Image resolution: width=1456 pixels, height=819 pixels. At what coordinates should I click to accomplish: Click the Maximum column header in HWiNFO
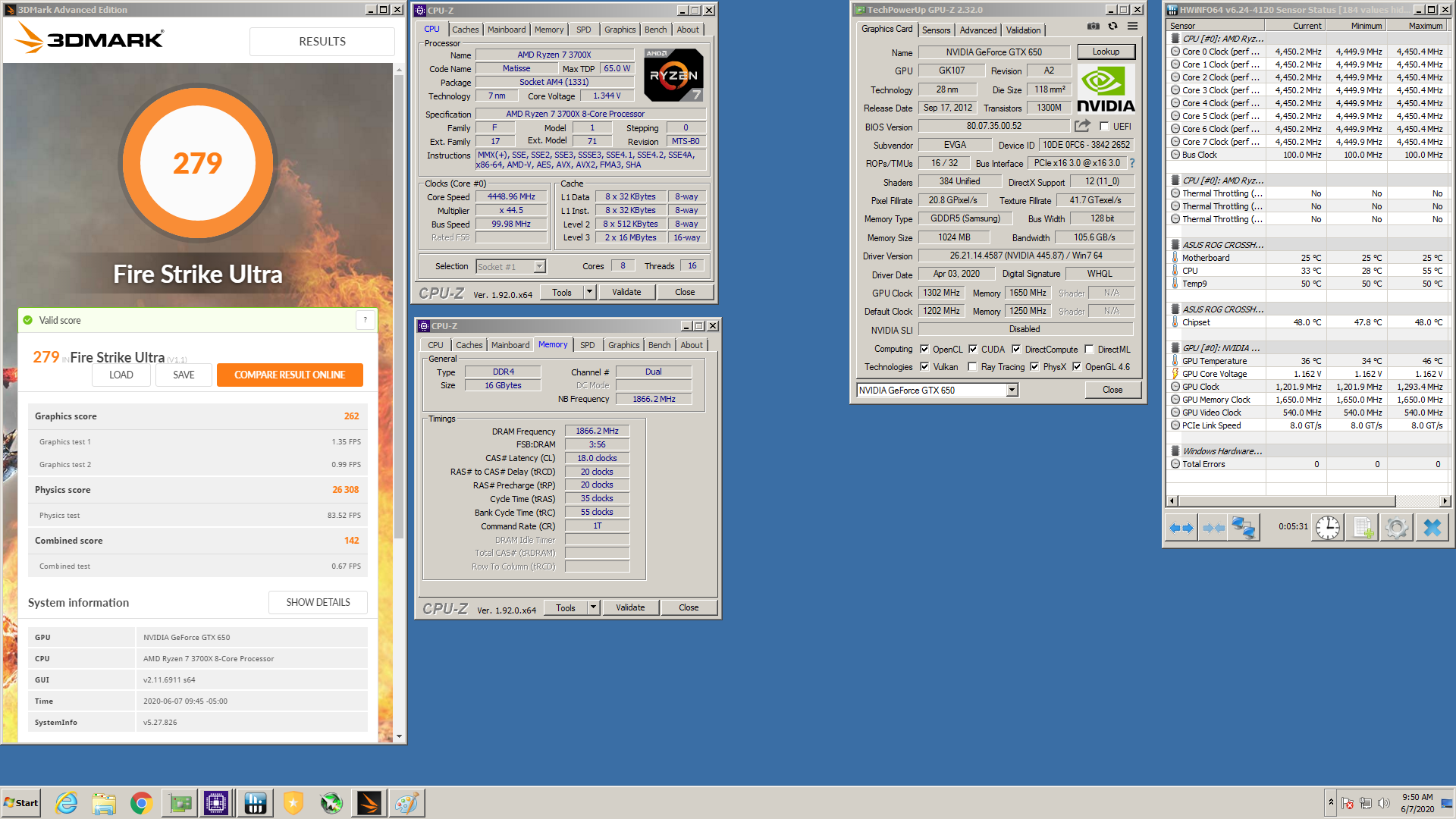tap(1416, 26)
